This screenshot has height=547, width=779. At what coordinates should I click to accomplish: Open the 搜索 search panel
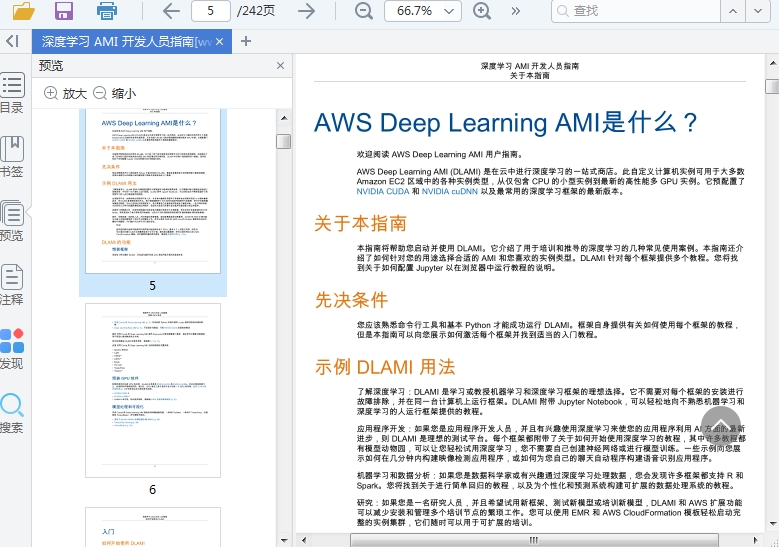(12, 413)
